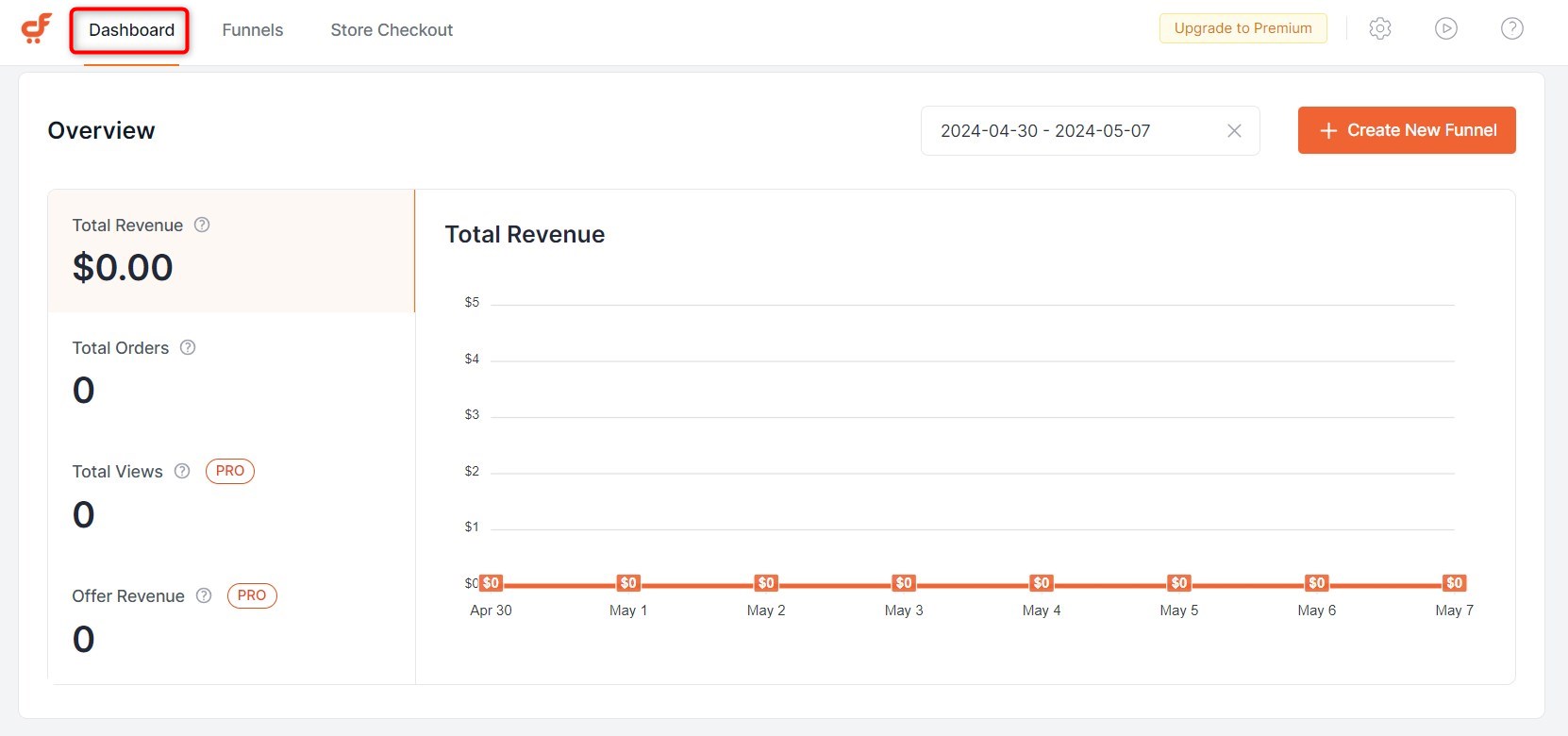The image size is (1568, 736).
Task: Click the $0.00 revenue value
Action: 123,268
